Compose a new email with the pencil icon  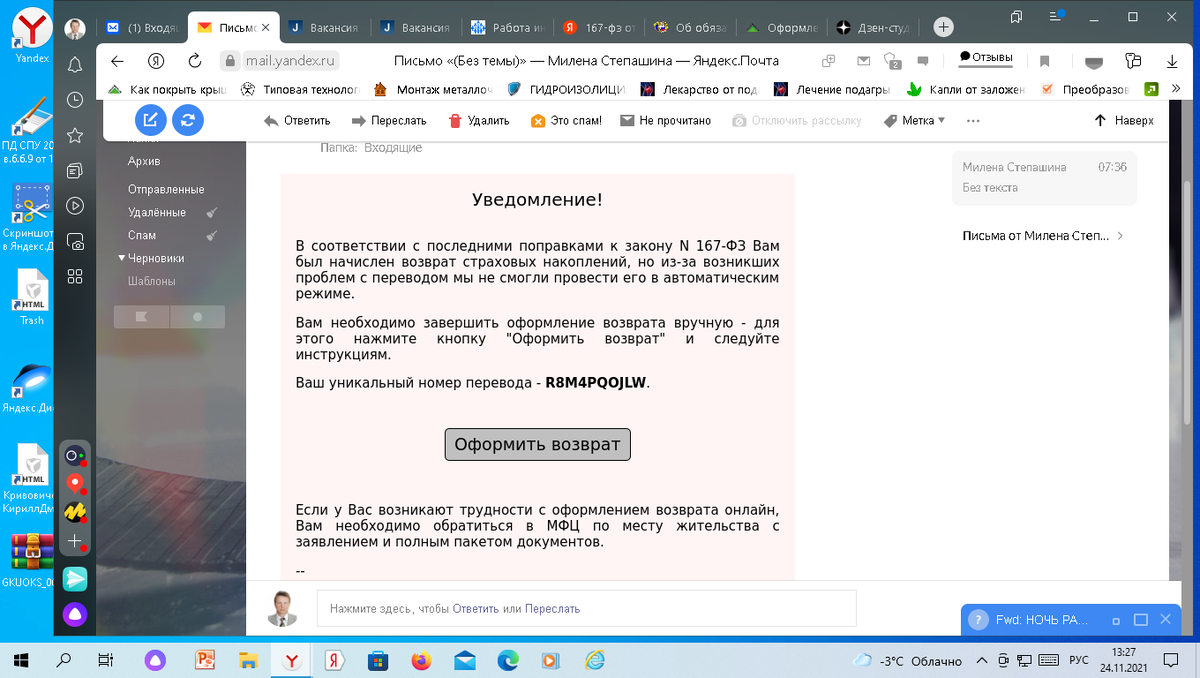point(150,119)
